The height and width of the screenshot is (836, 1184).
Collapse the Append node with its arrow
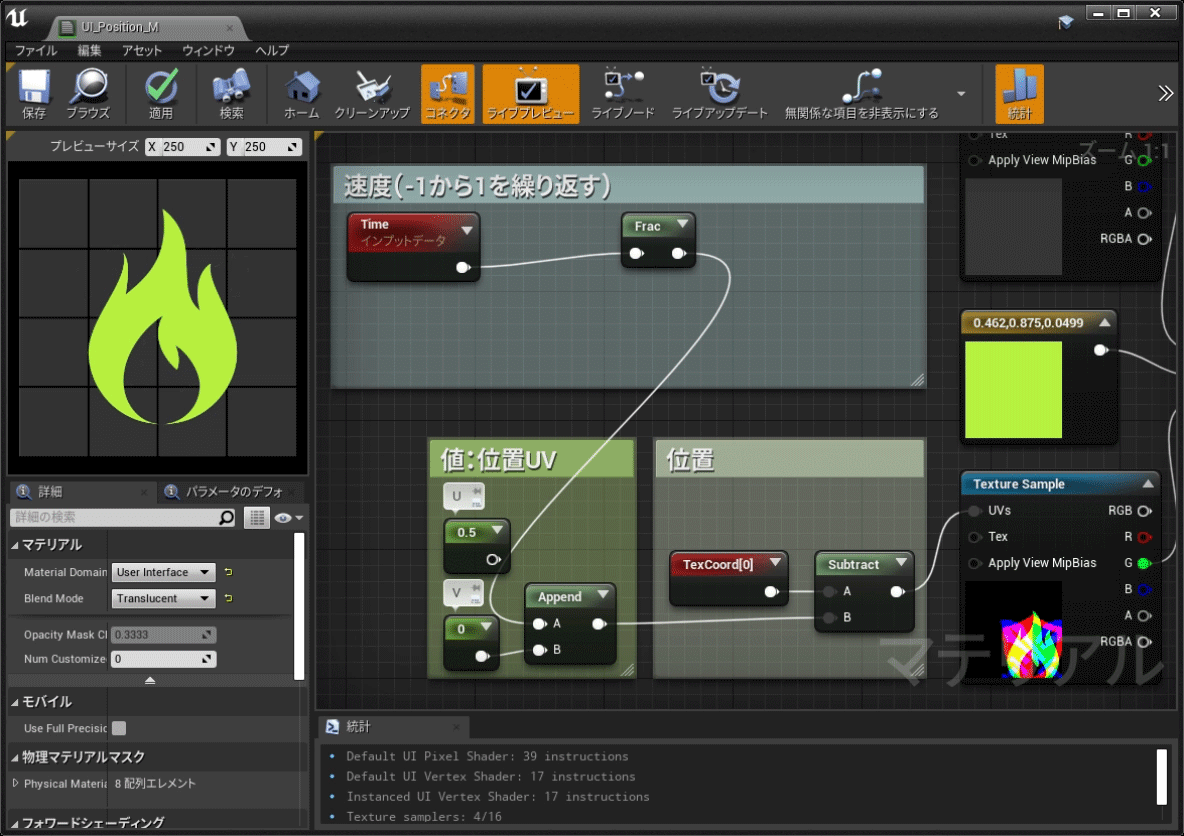pyautogui.click(x=603, y=595)
